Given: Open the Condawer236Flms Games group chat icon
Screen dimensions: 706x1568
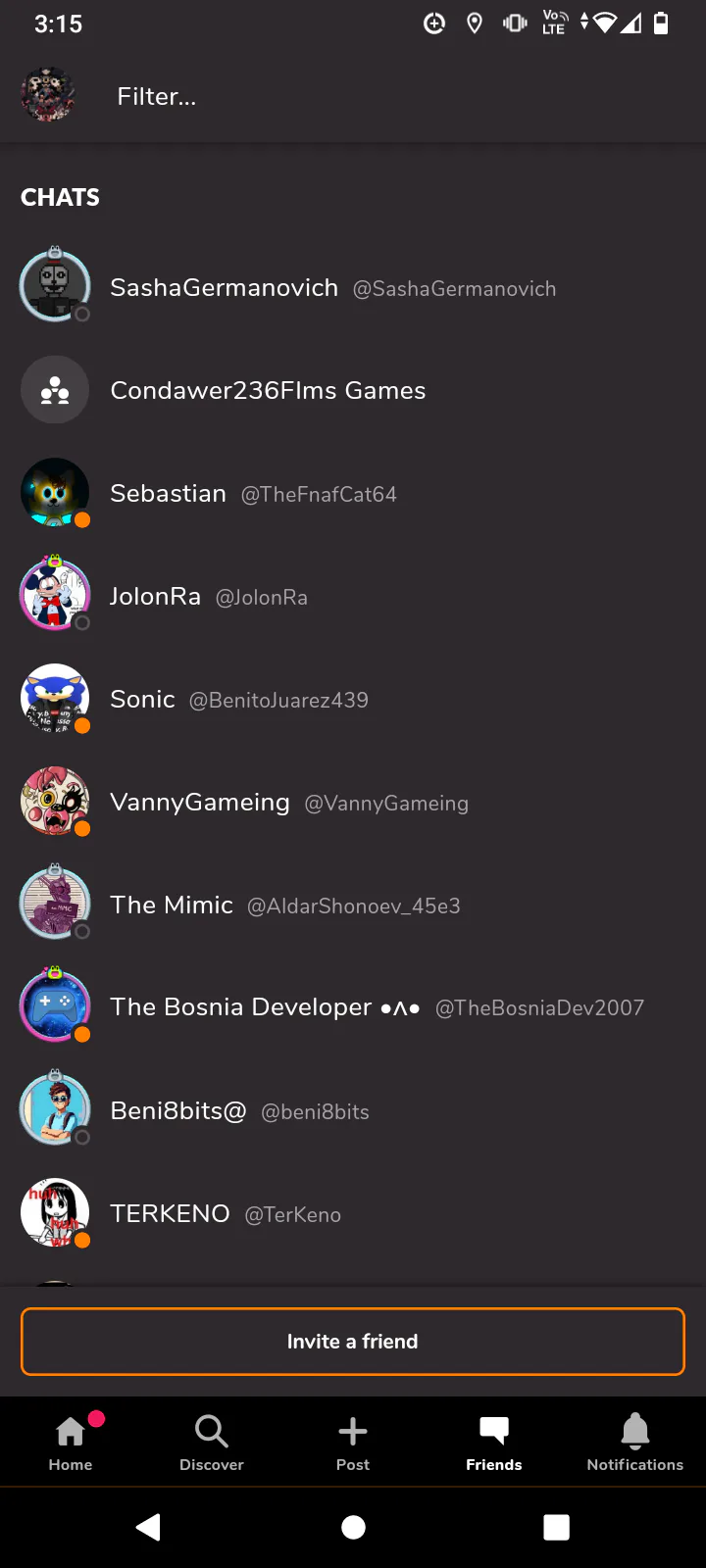Looking at the screenshot, I should [x=55, y=390].
